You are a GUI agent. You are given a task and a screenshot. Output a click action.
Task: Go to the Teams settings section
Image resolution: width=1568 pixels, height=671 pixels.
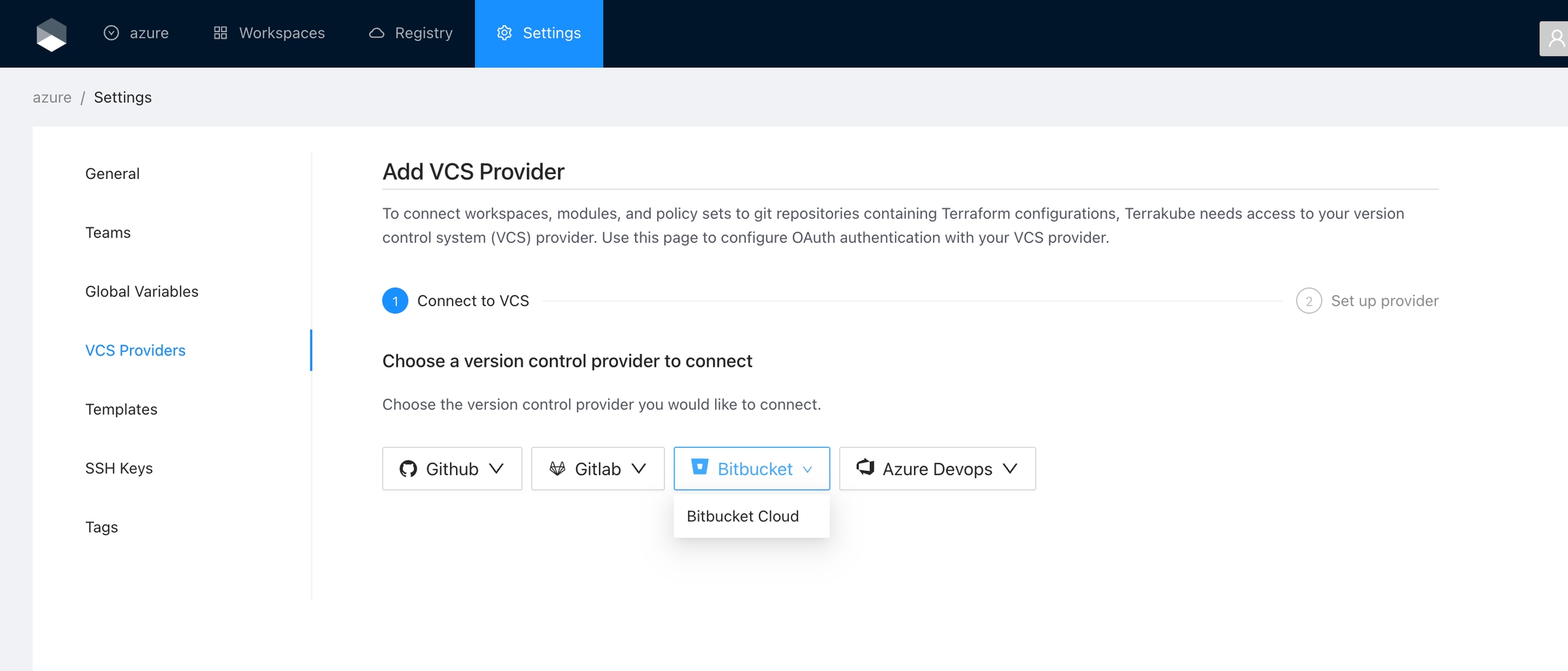pos(108,233)
